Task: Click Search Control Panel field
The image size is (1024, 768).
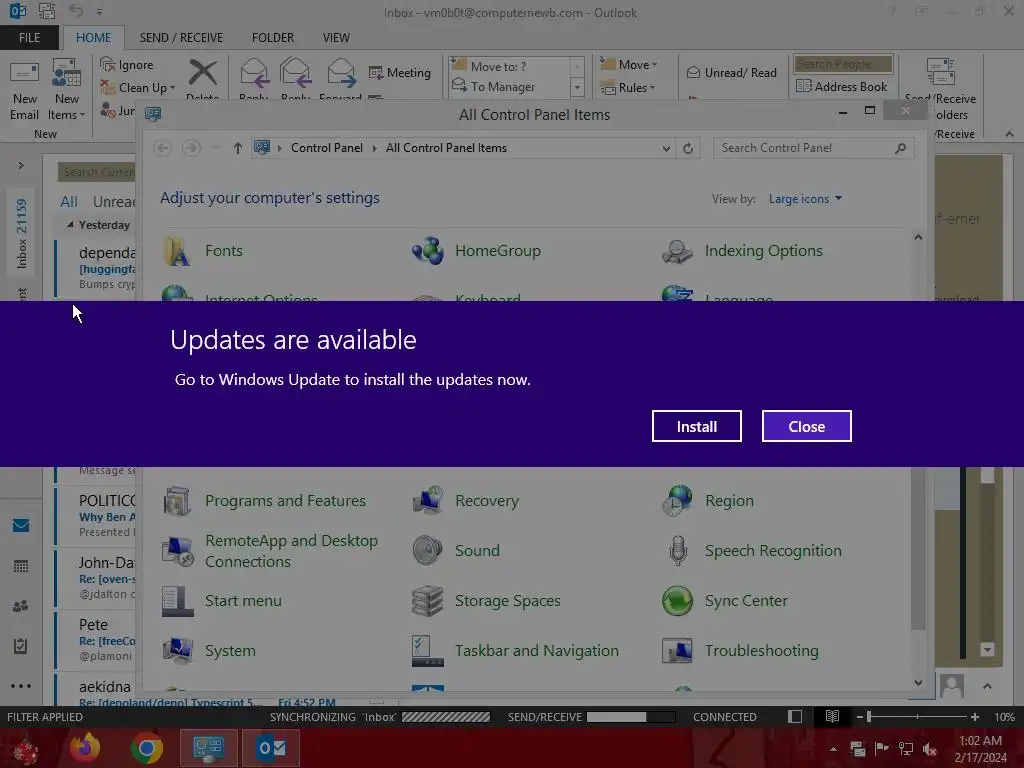Action: (813, 148)
